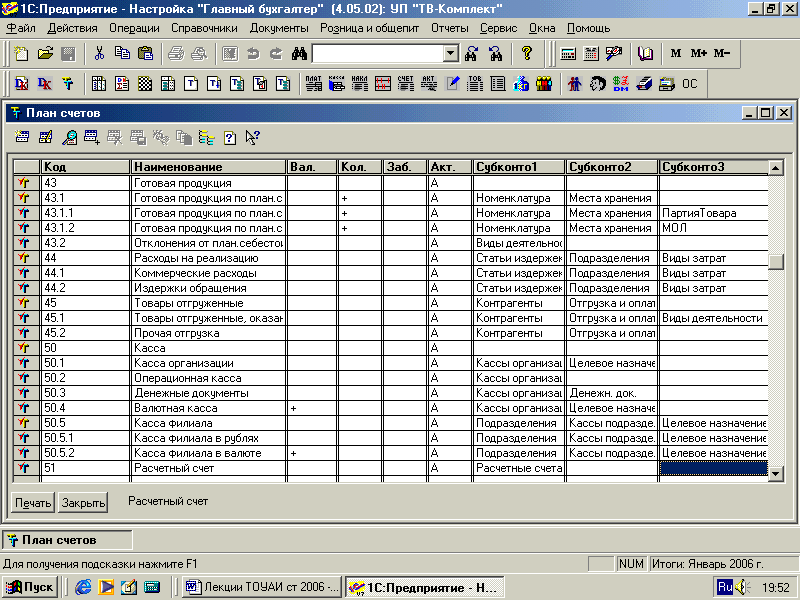Open the Действия menu
800x600 pixels.
click(x=72, y=29)
